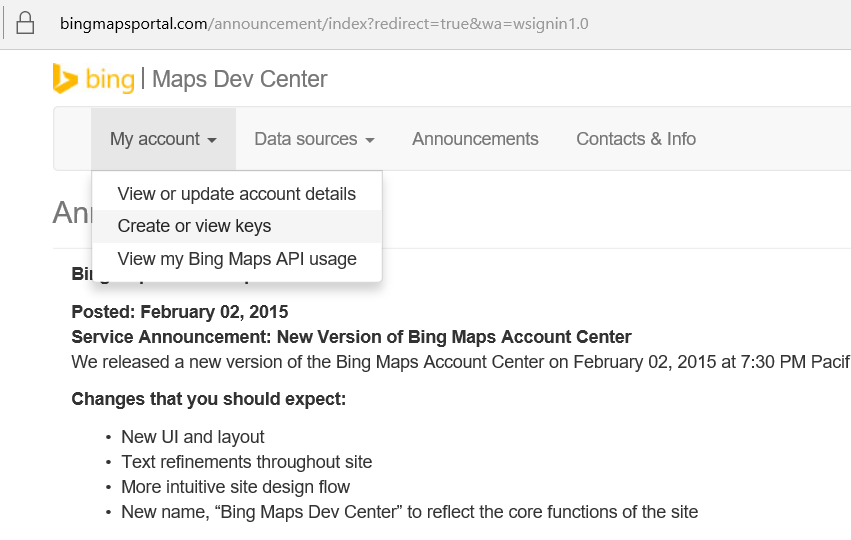851x540 pixels.
Task: Click the padlock icon in address bar
Action: click(25, 23)
